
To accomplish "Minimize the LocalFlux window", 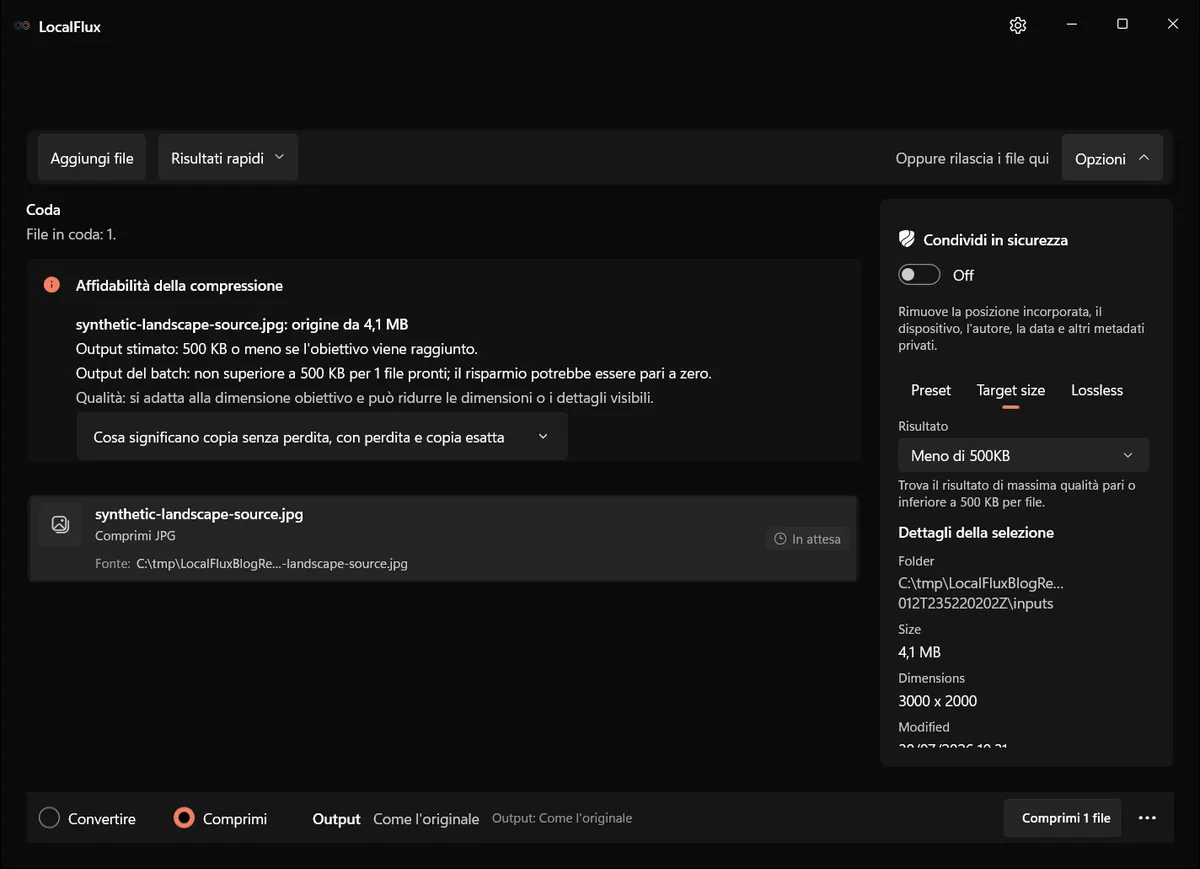I will pos(1071,25).
